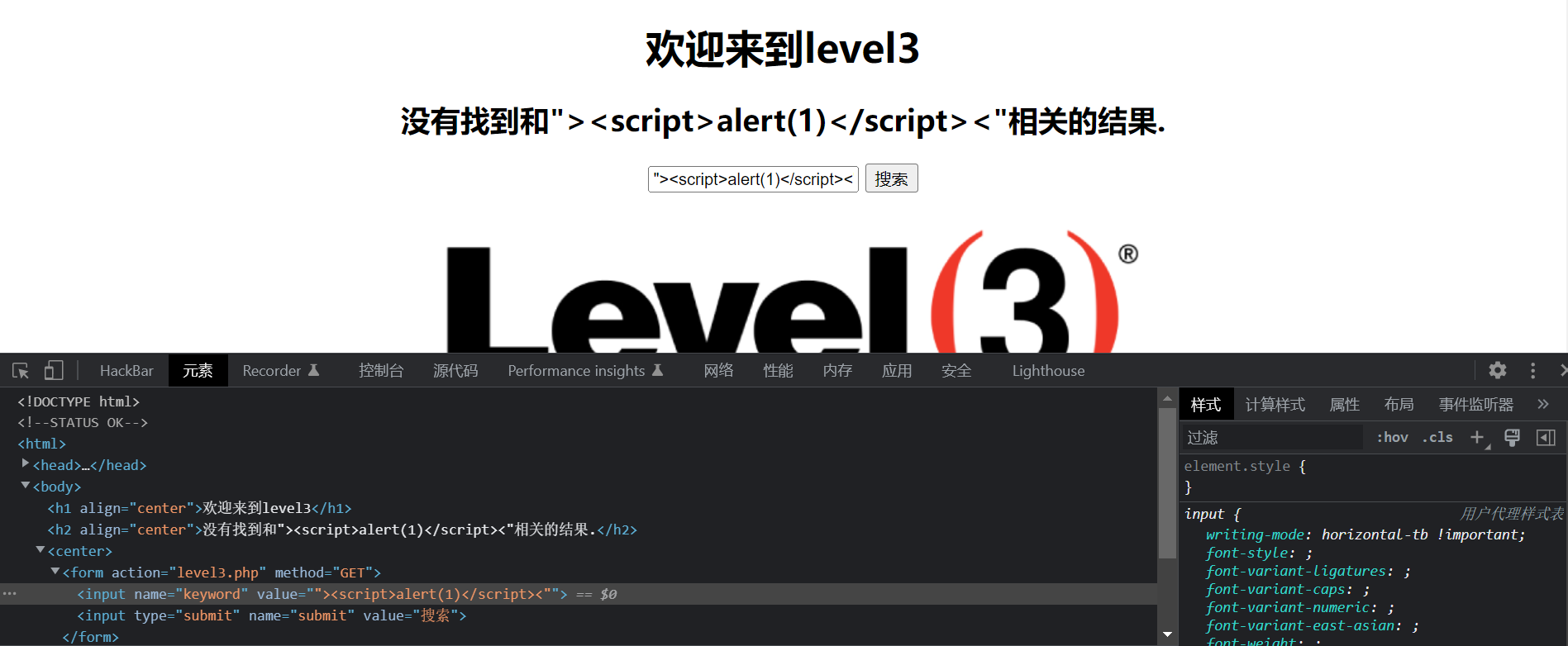The height and width of the screenshot is (646, 1568).
Task: Collapse the form element node
Action: point(55,572)
